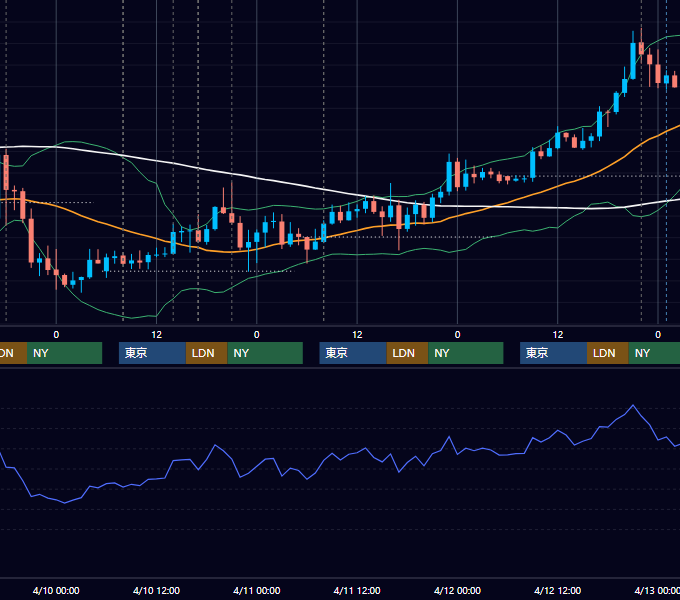Click the LDN session block on 4/10

tap(206, 353)
